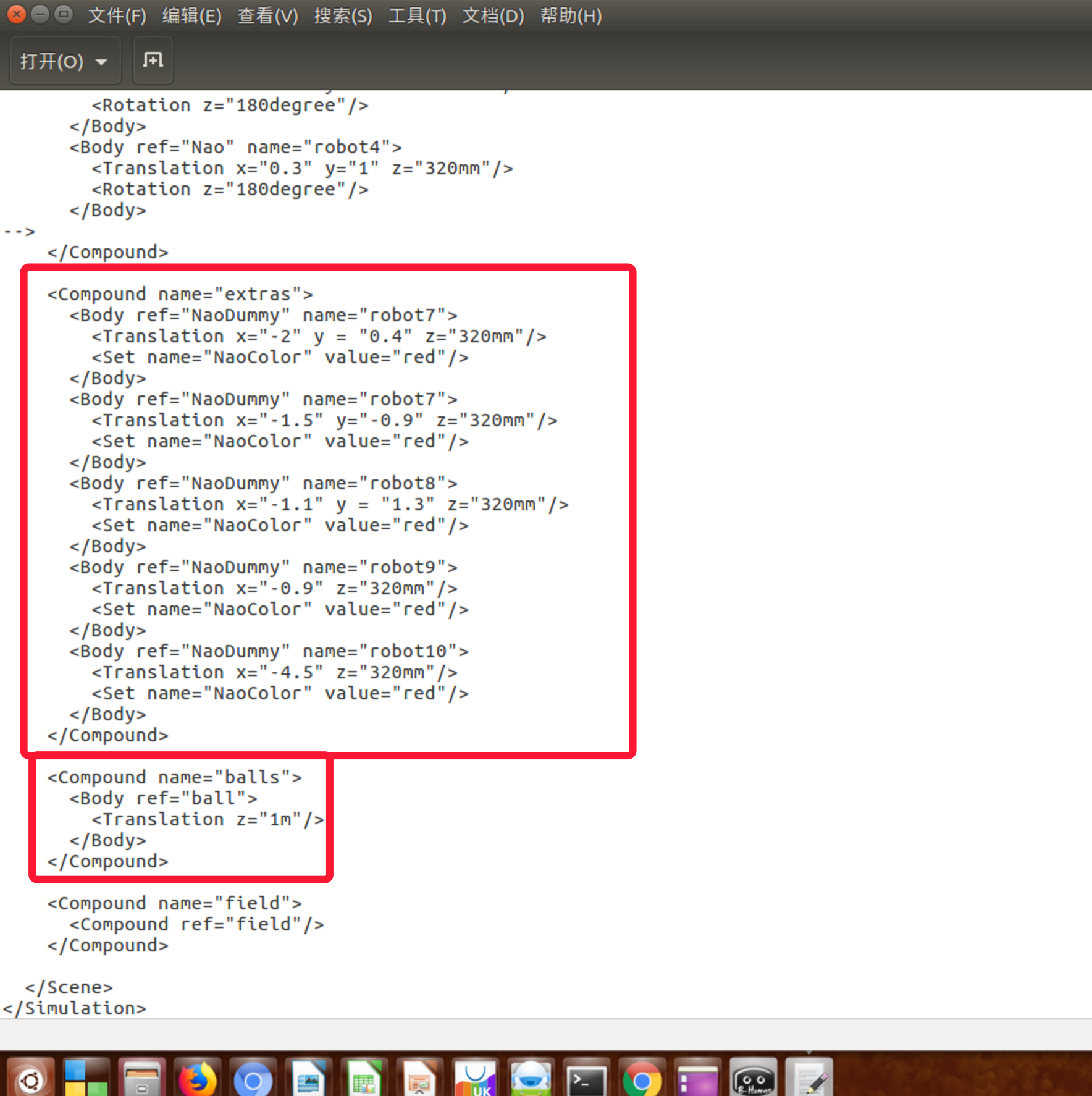Maximize the text editor window
1092x1096 pixels.
point(64,14)
